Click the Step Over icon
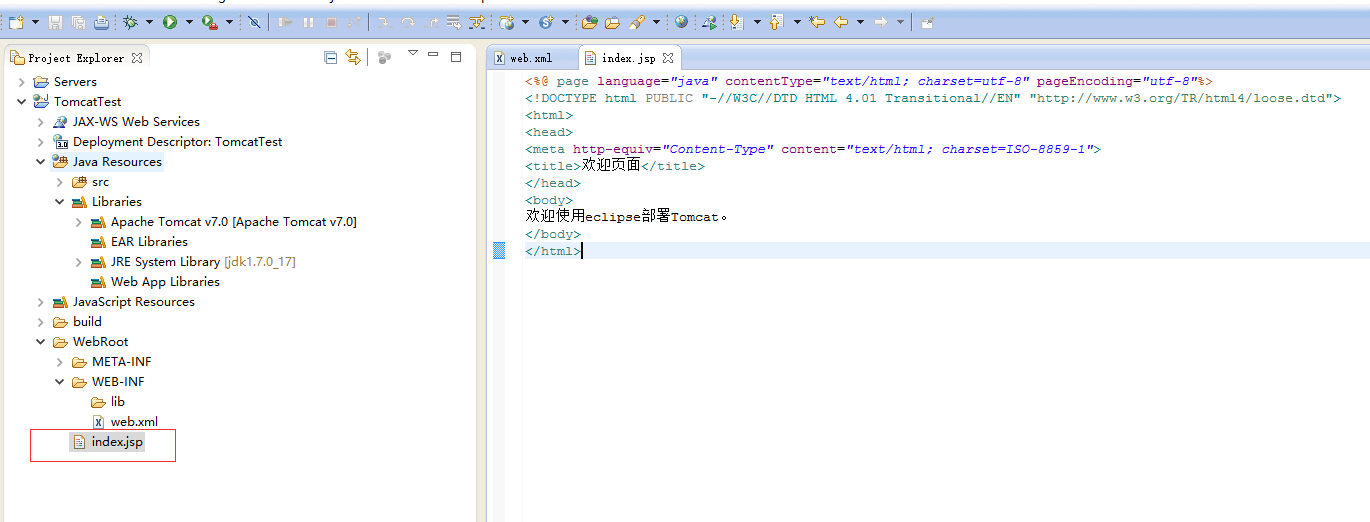Image resolution: width=1370 pixels, height=522 pixels. [408, 22]
